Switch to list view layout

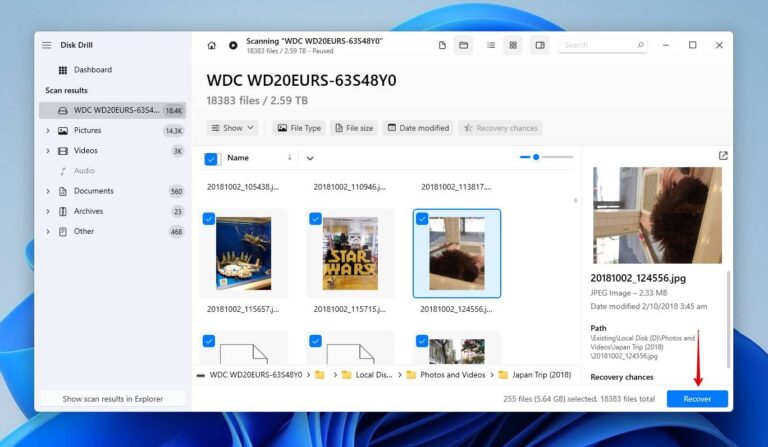coord(491,45)
